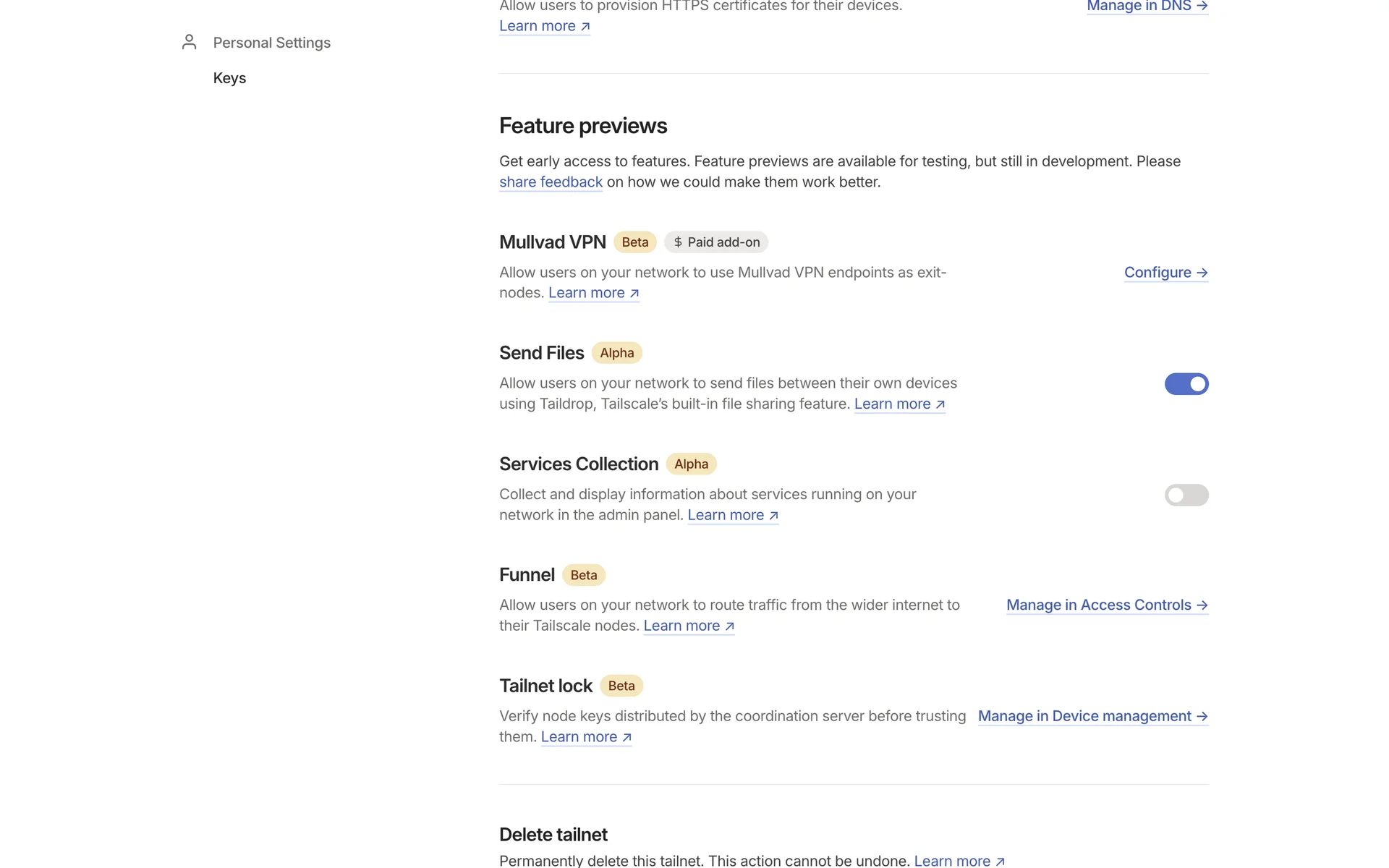Viewport: 1389px width, 868px height.
Task: Open Learn more under Mullvad VPN
Action: [x=593, y=293]
